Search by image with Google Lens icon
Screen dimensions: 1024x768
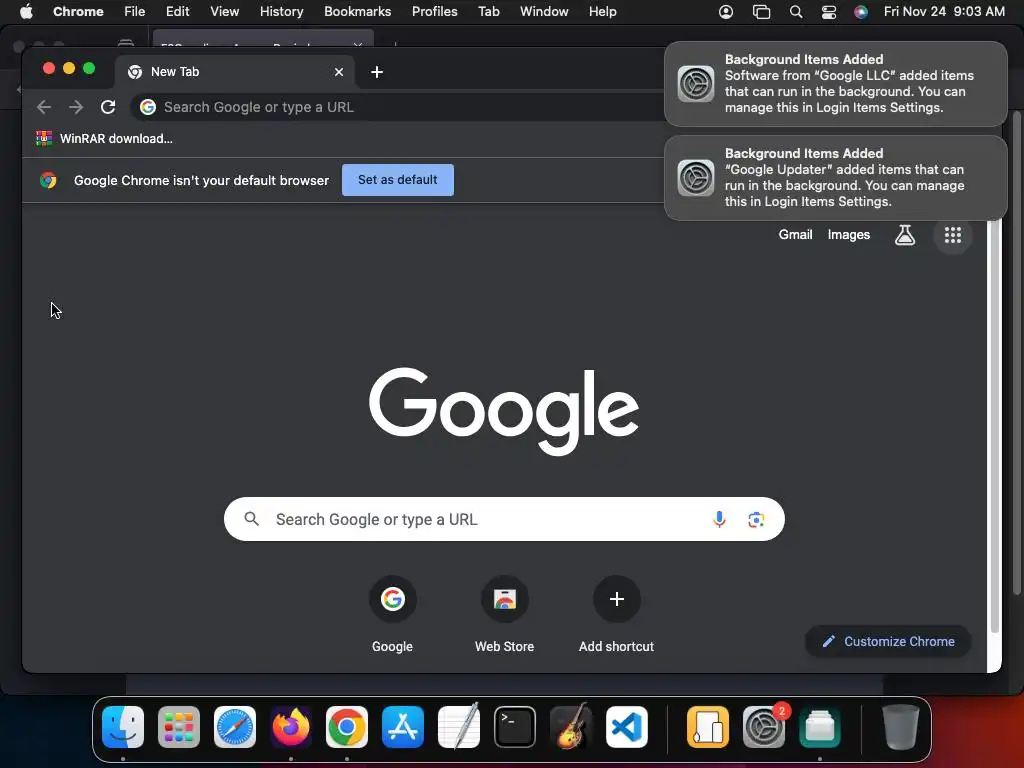coord(756,519)
